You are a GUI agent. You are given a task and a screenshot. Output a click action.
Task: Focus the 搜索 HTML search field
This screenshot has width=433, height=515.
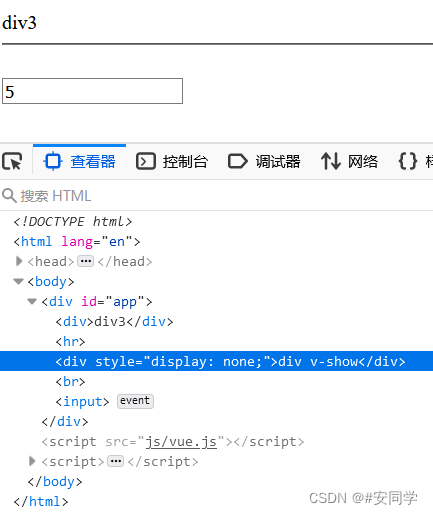tap(217, 196)
